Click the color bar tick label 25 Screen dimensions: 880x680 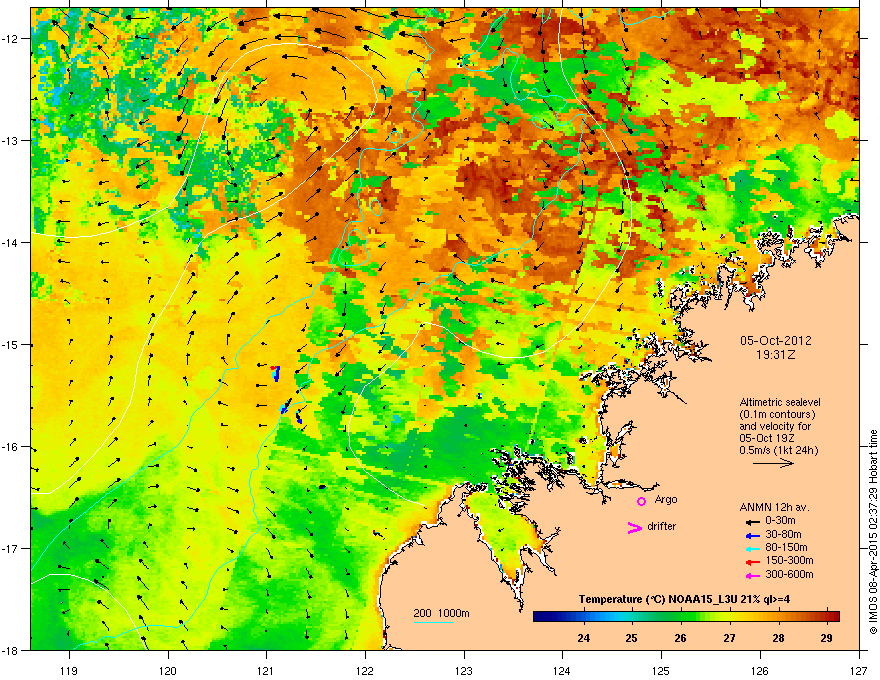(632, 638)
